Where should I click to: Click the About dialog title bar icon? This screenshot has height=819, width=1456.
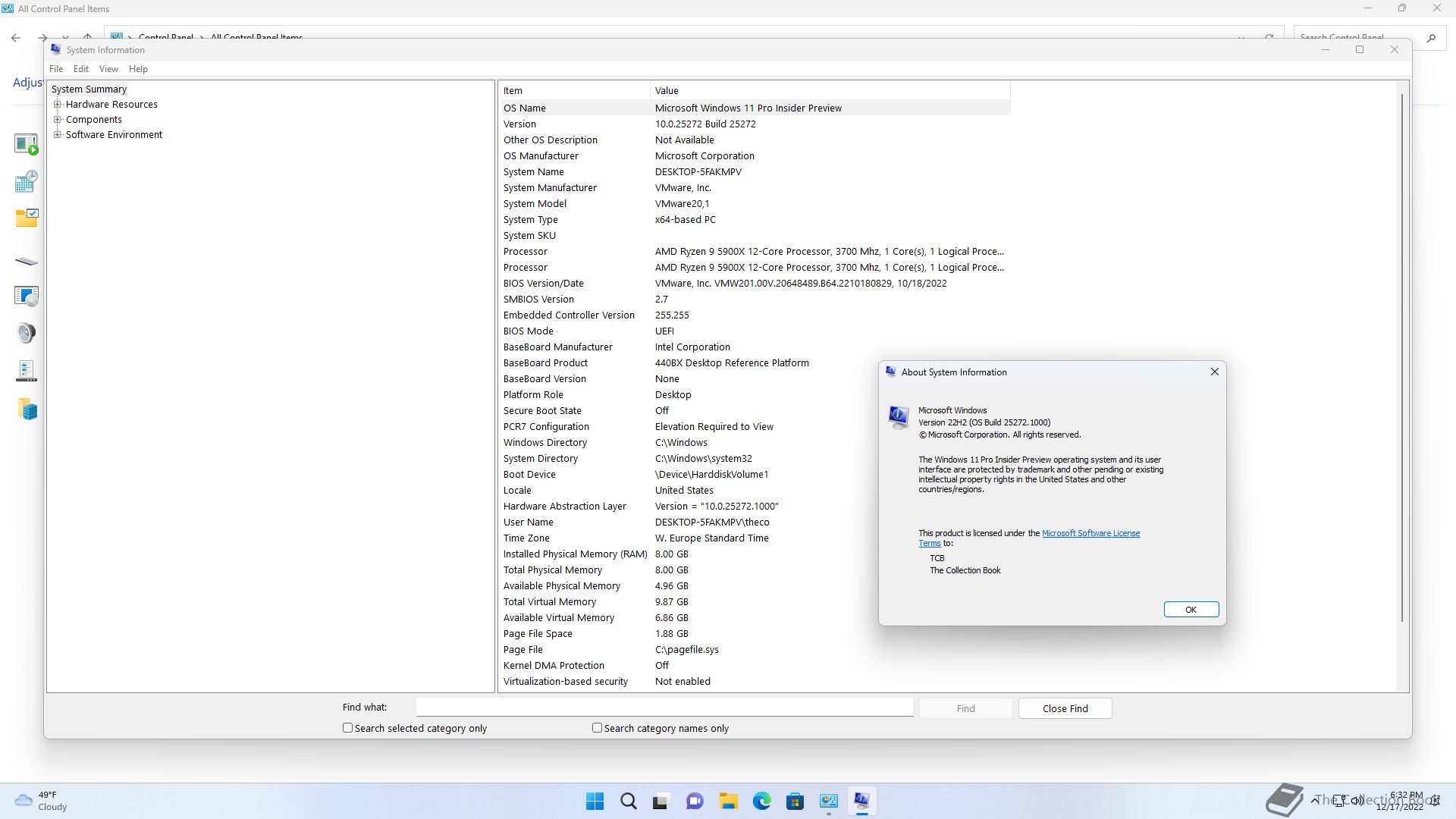pyautogui.click(x=891, y=372)
